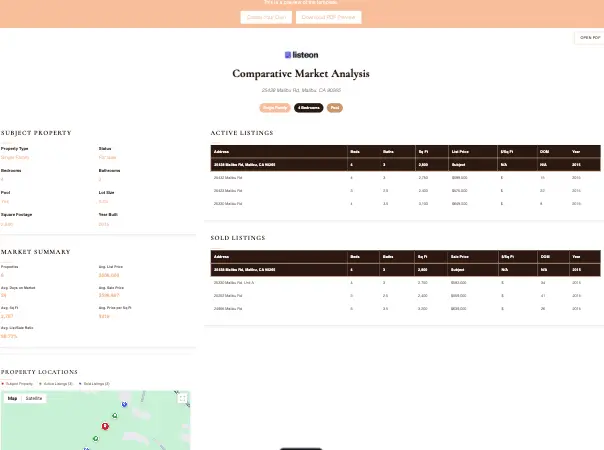The width and height of the screenshot is (604, 450).
Task: Click Avg. Sale Price value
Action: (x=109, y=296)
